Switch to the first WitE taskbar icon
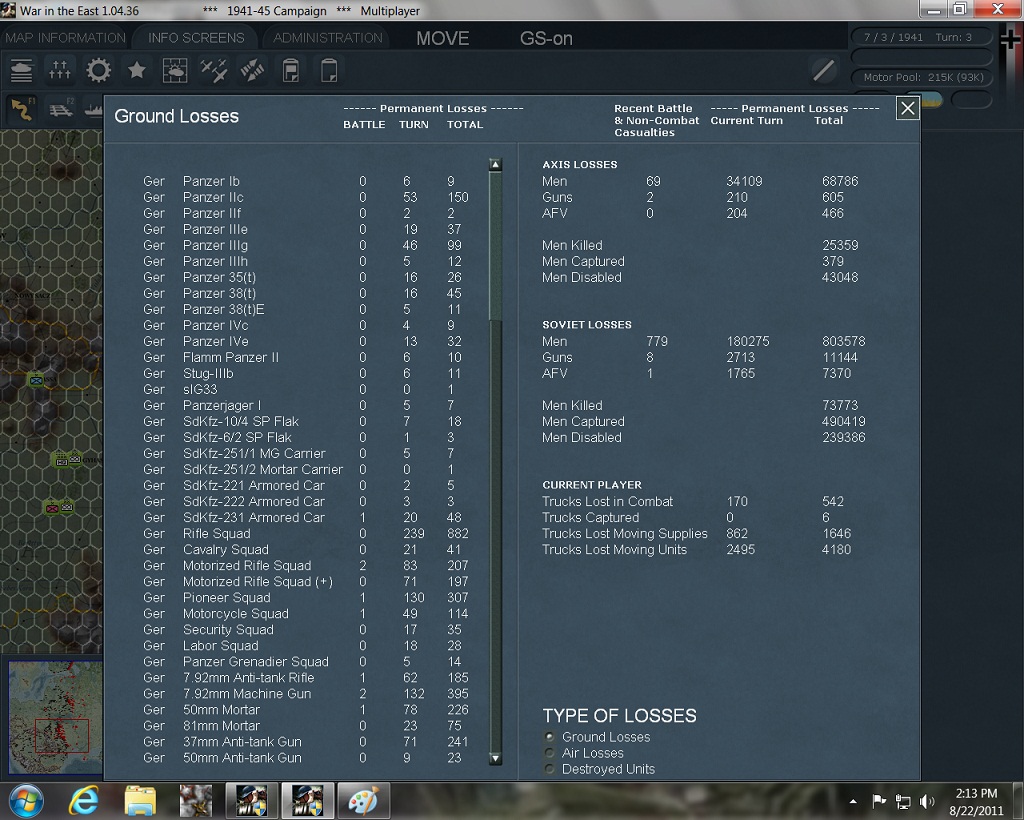The width and height of the screenshot is (1024, 820). pos(252,800)
